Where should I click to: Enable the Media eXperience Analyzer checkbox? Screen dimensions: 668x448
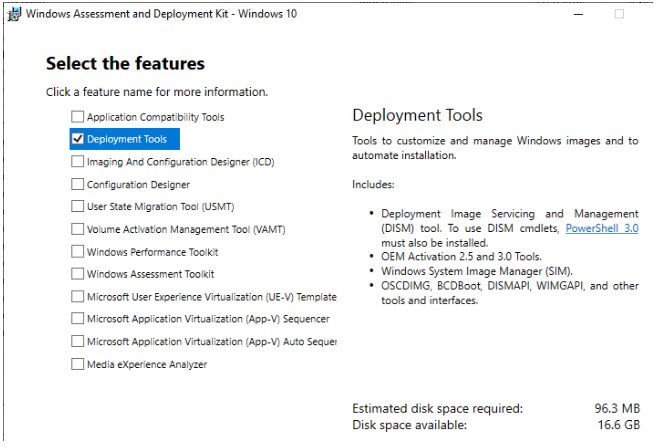[x=78, y=364]
